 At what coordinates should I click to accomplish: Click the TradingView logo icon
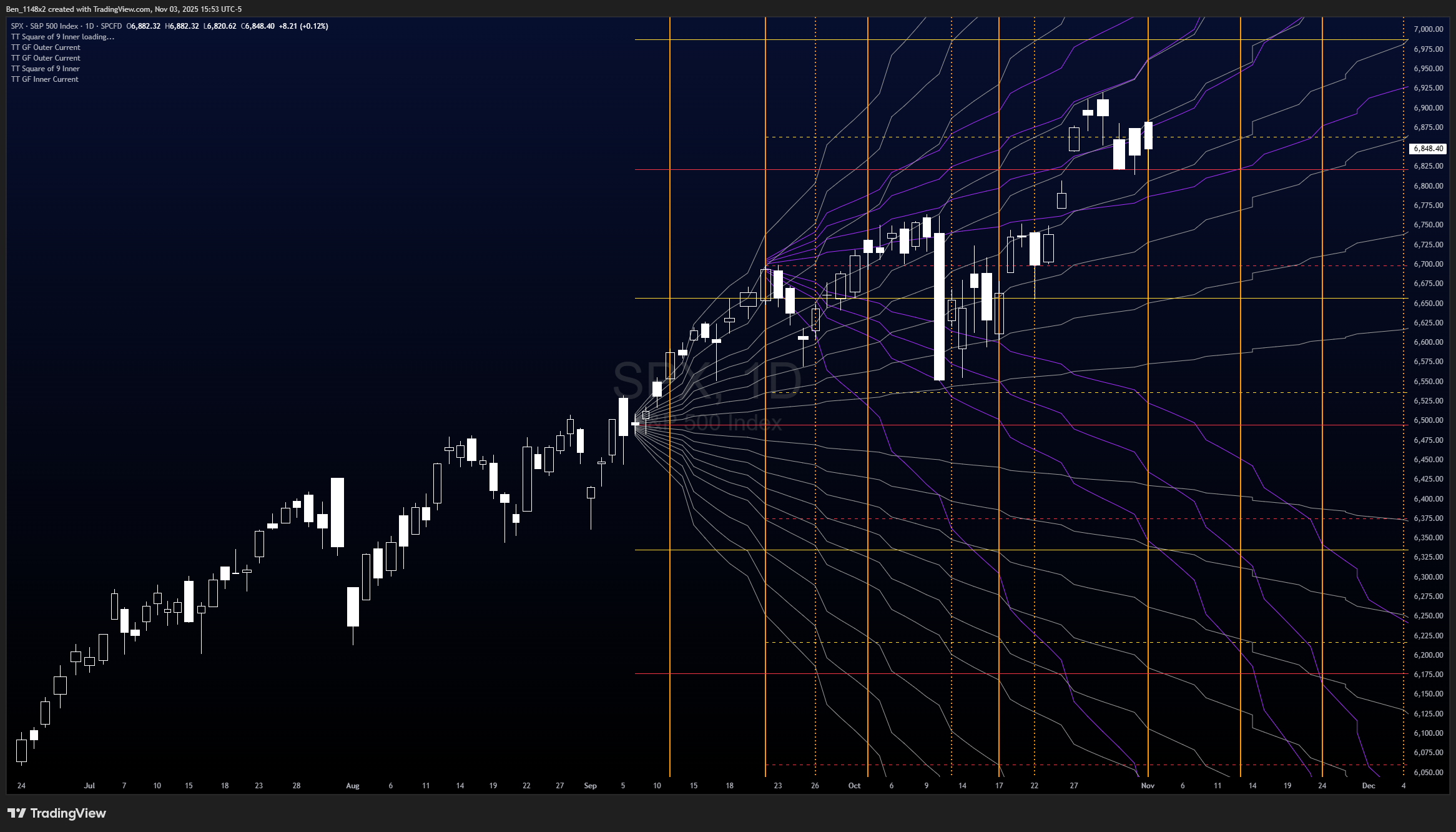click(17, 813)
